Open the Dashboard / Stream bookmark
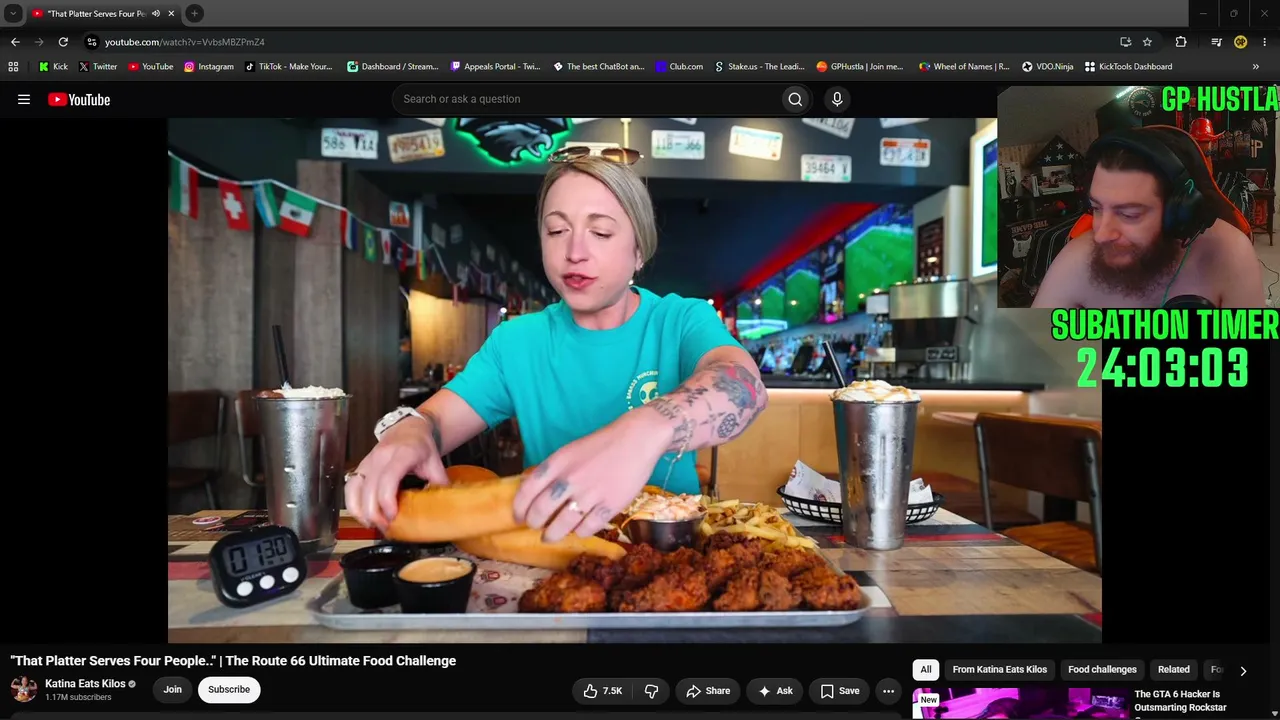 [x=392, y=67]
